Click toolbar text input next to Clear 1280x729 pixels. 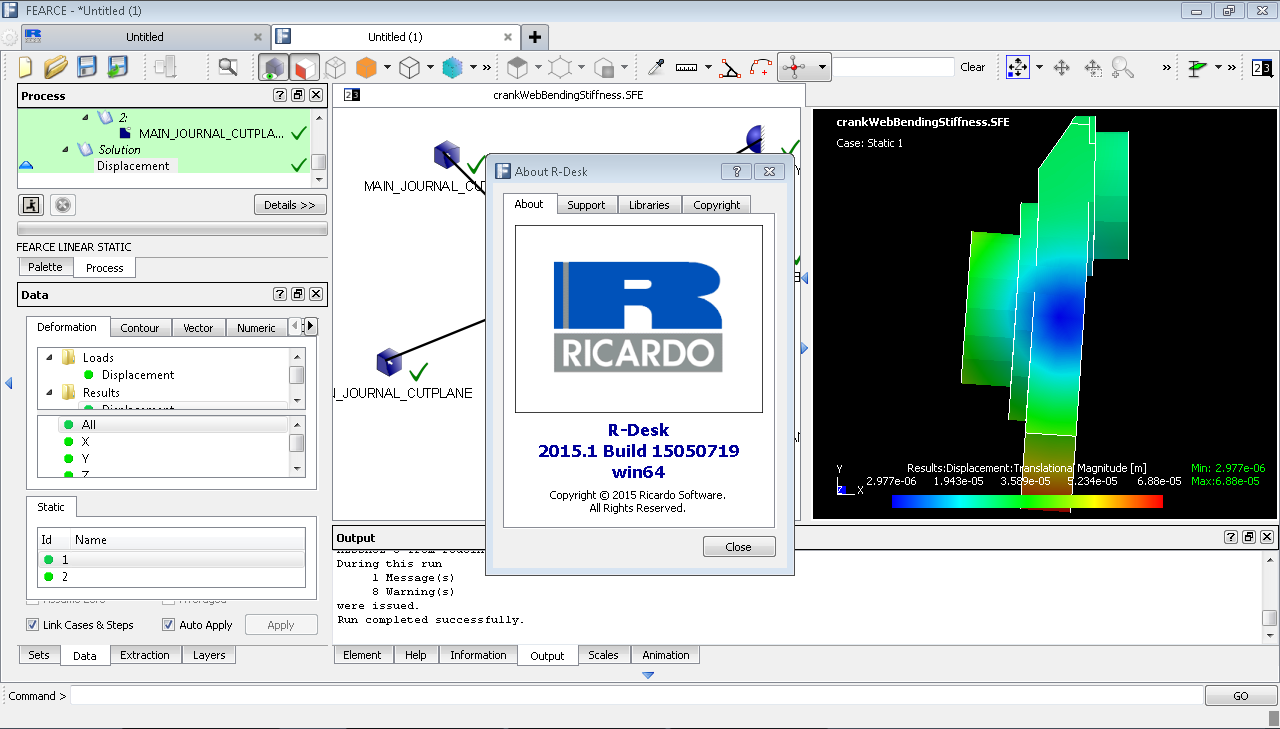click(895, 67)
